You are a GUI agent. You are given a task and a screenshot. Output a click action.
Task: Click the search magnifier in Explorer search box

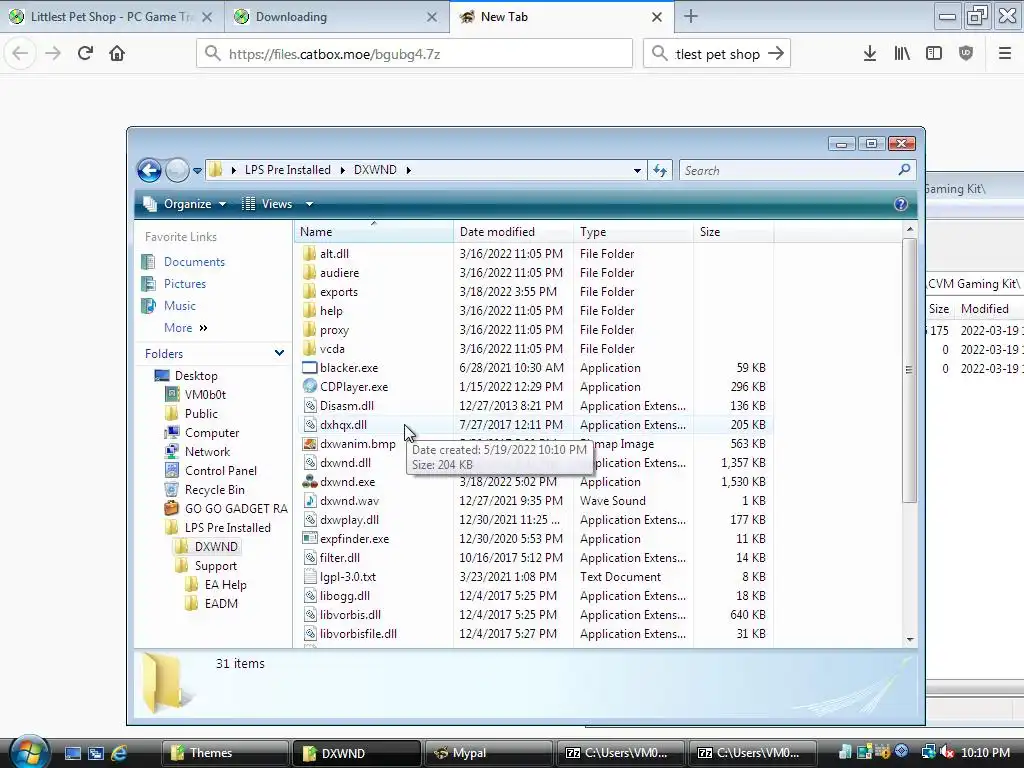(x=904, y=170)
